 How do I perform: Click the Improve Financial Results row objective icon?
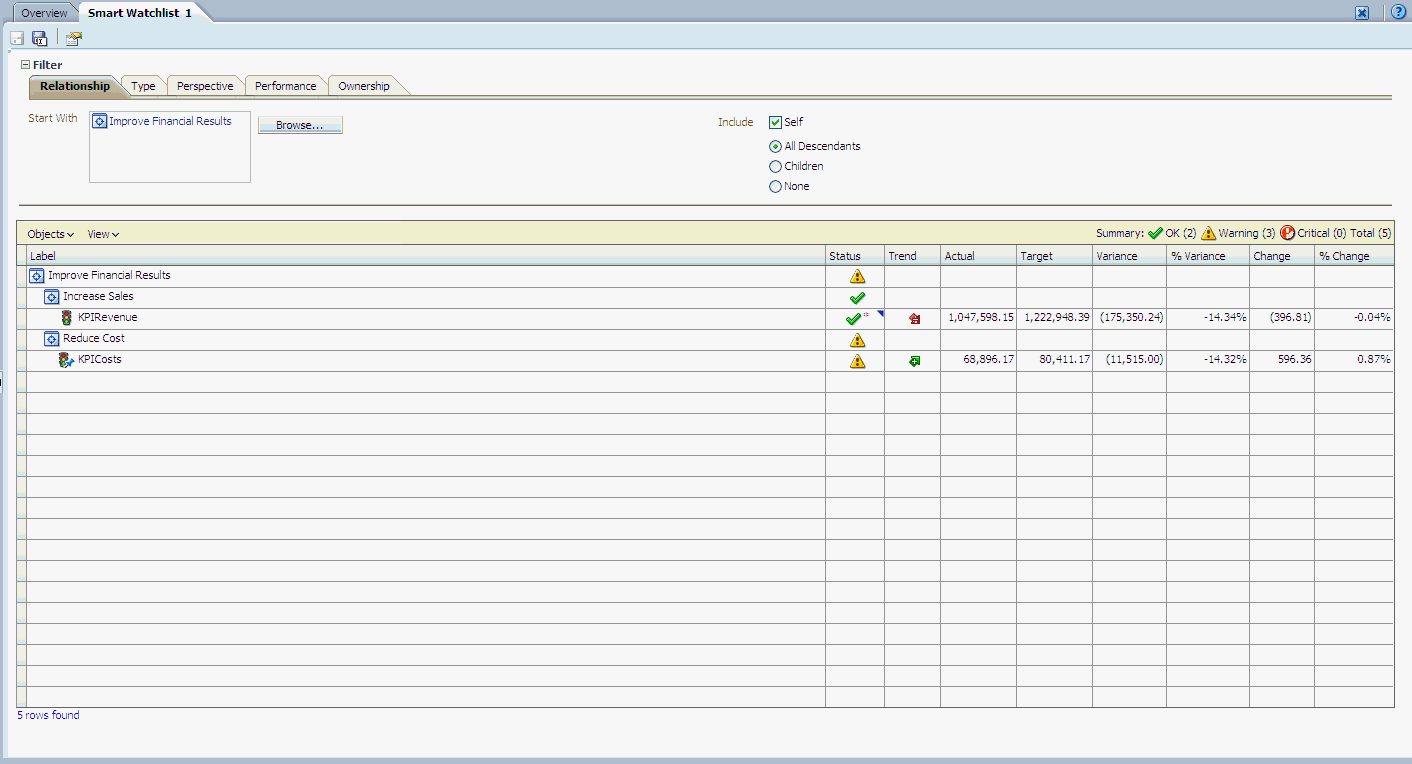click(x=37, y=276)
